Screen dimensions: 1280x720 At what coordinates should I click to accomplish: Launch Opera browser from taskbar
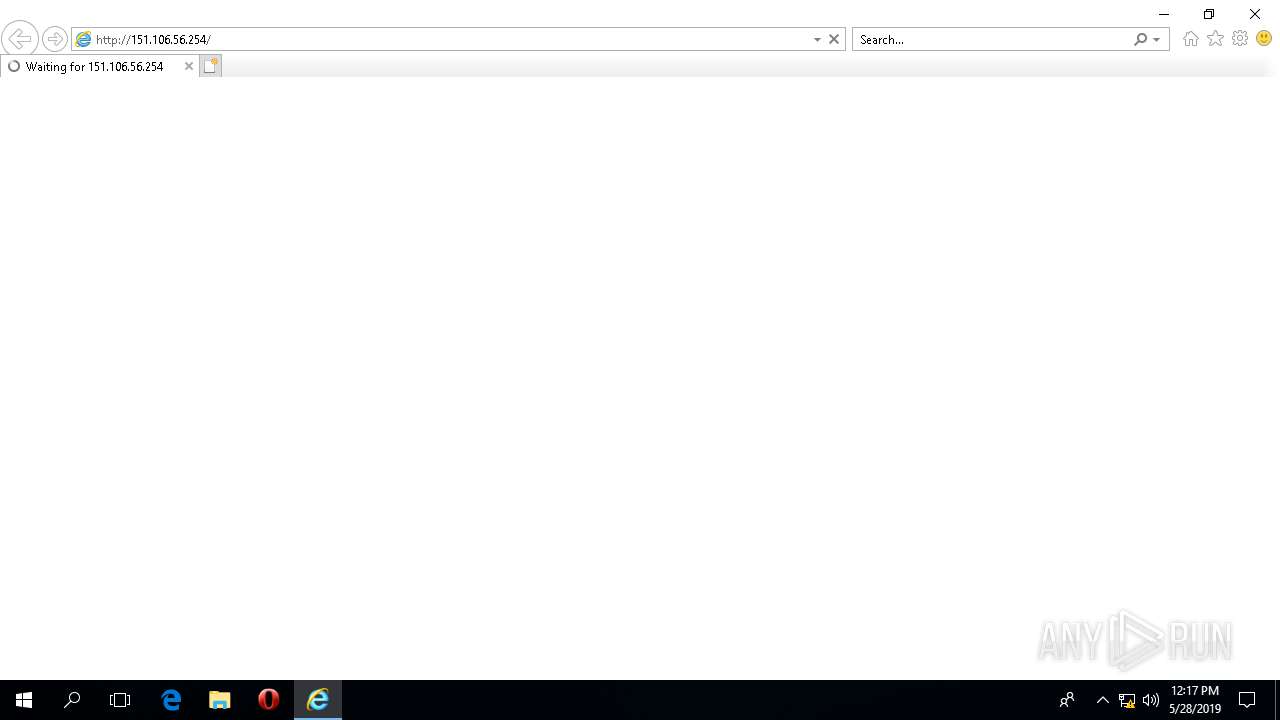click(x=268, y=700)
